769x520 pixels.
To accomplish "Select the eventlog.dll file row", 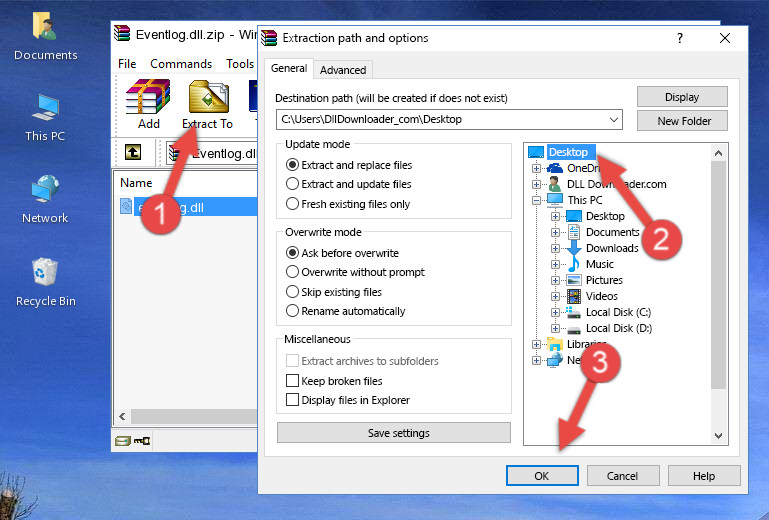I will [188, 207].
